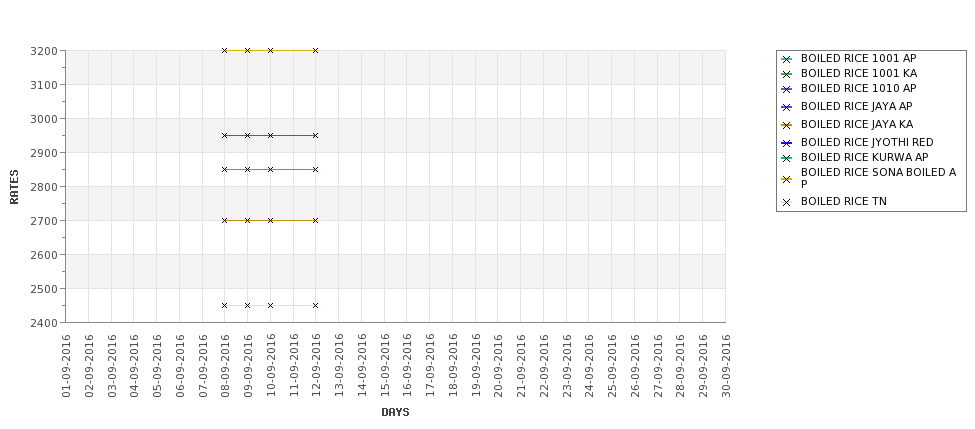Click the 3200 y-axis tick label

[x=44, y=51]
